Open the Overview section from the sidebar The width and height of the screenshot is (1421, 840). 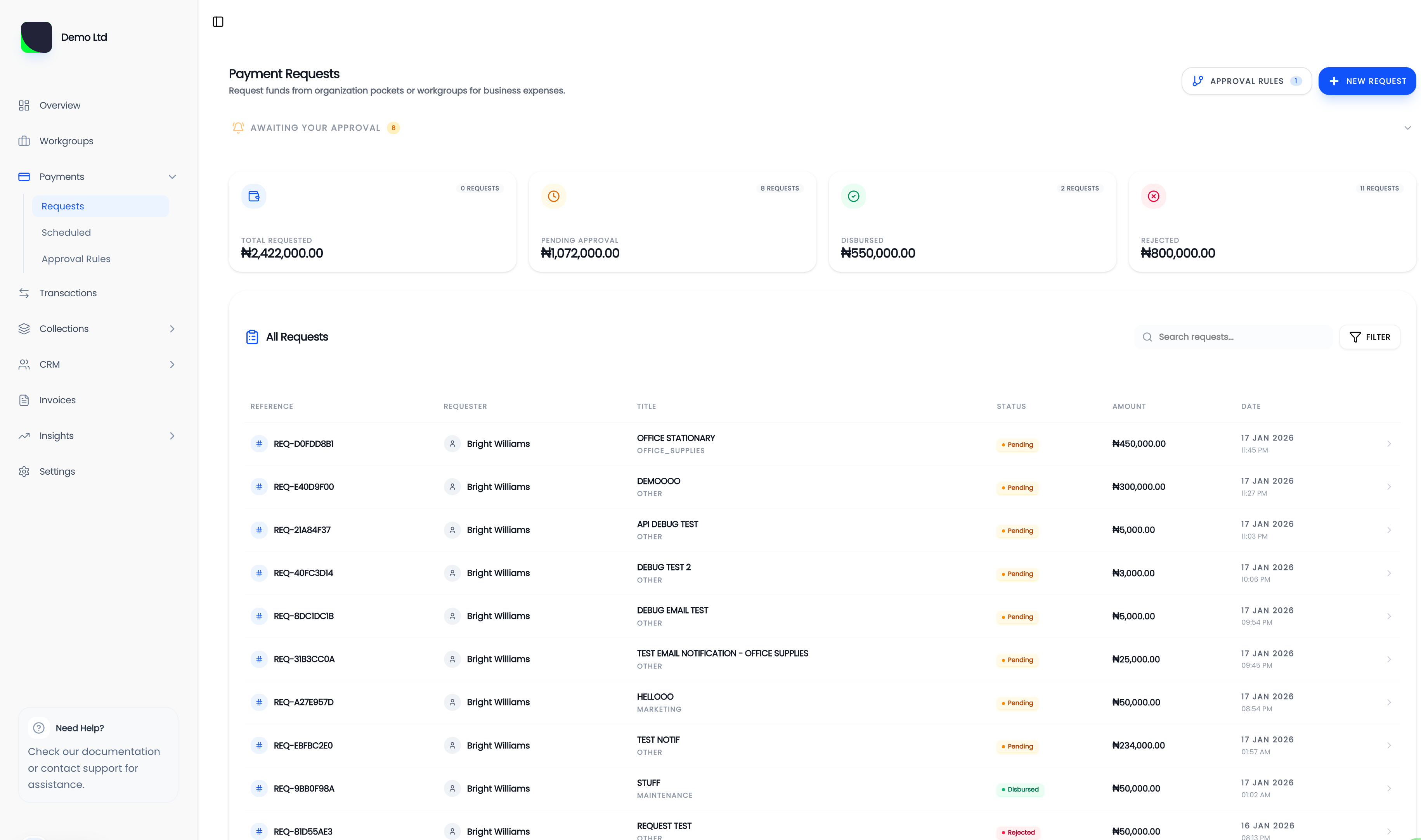59,105
